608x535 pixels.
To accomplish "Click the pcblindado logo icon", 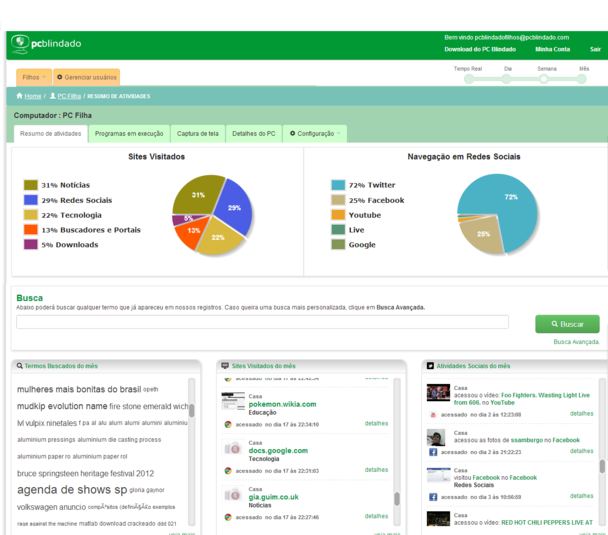I will pyautogui.click(x=20, y=44).
